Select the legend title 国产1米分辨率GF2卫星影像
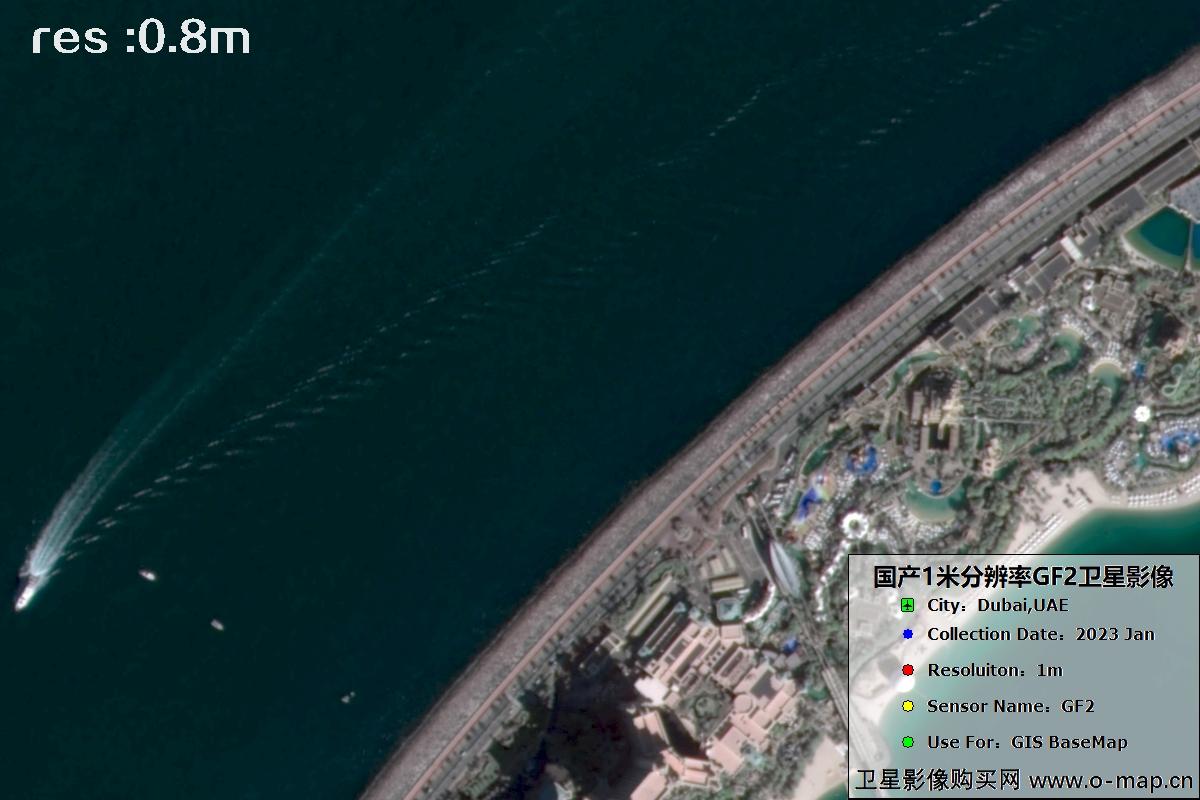This screenshot has height=800, width=1200. click(1022, 576)
